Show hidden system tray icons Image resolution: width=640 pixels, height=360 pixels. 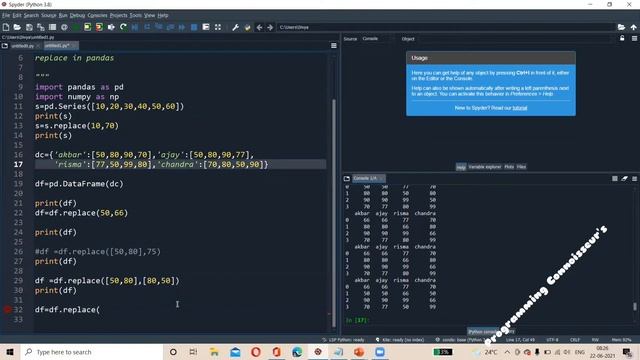click(507, 352)
